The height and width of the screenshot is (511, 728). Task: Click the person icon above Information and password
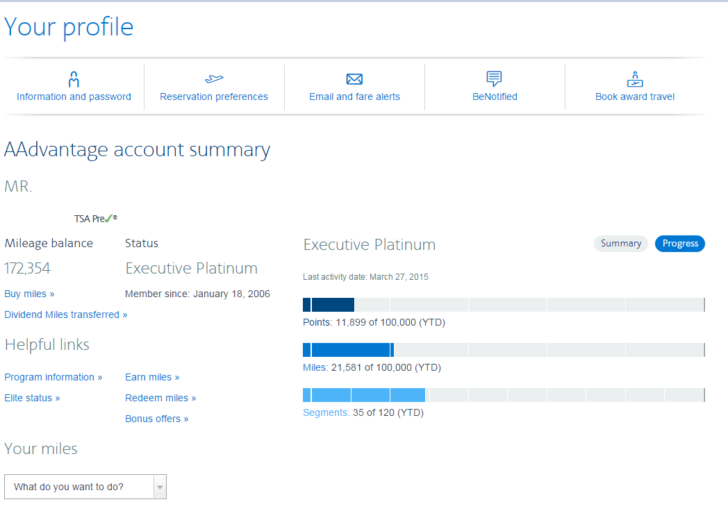pyautogui.click(x=74, y=79)
